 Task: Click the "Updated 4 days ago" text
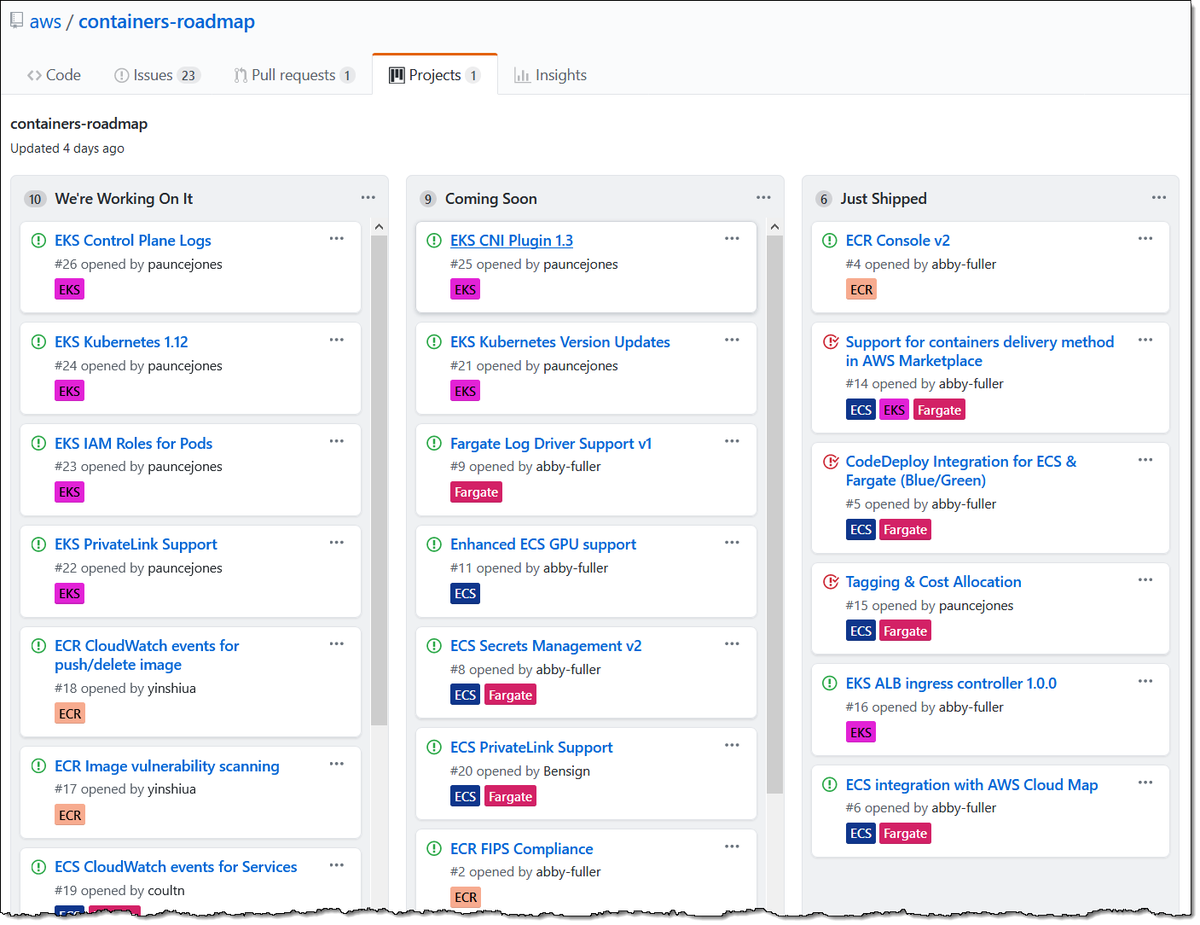(x=68, y=148)
